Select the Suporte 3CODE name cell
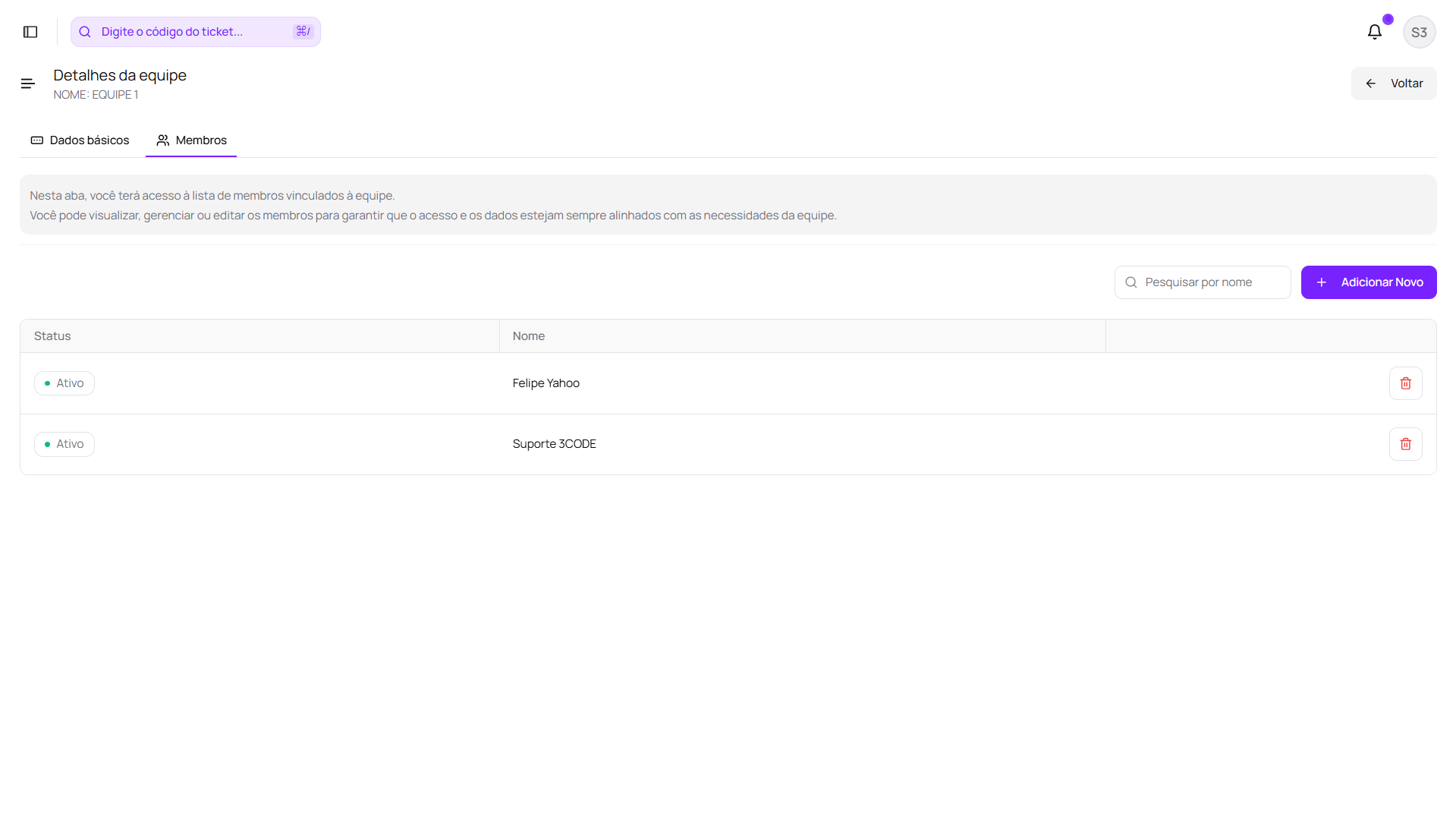This screenshot has width=1456, height=819. pyautogui.click(x=554, y=444)
